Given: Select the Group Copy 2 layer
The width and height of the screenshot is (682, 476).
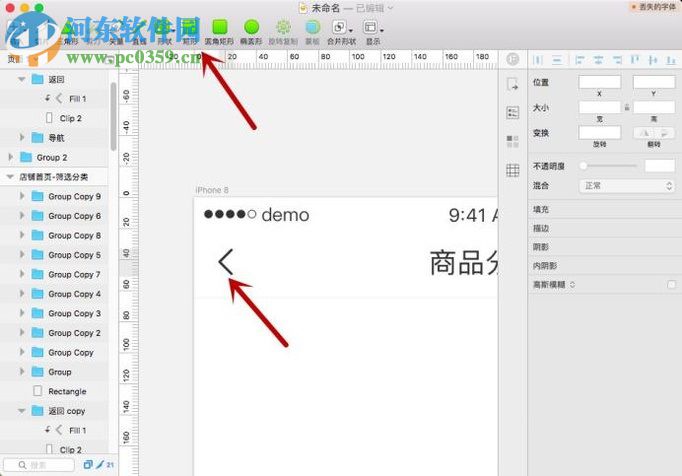Looking at the screenshot, I should tap(74, 333).
